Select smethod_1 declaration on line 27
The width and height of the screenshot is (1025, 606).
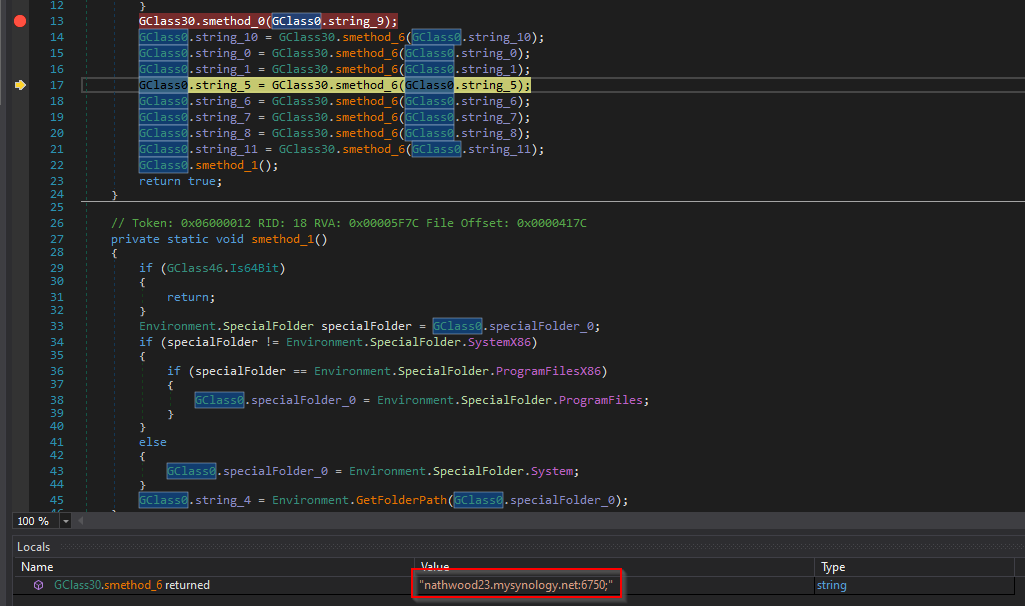282,239
